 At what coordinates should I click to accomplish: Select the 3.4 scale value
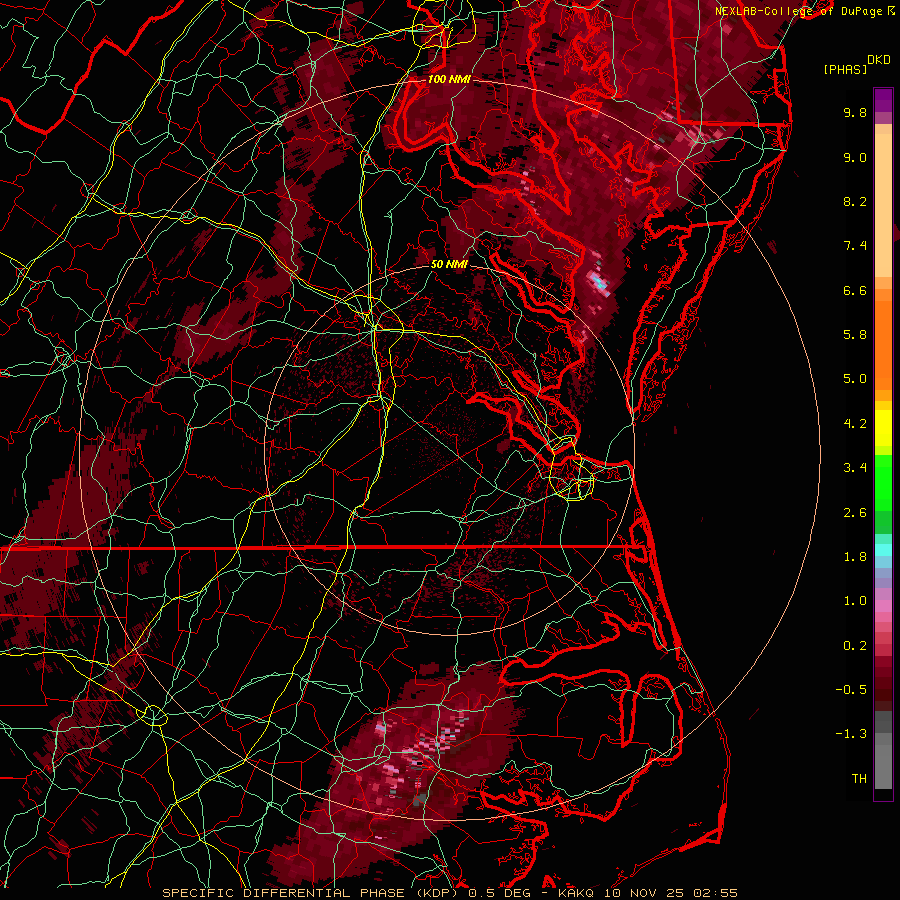pyautogui.click(x=855, y=468)
